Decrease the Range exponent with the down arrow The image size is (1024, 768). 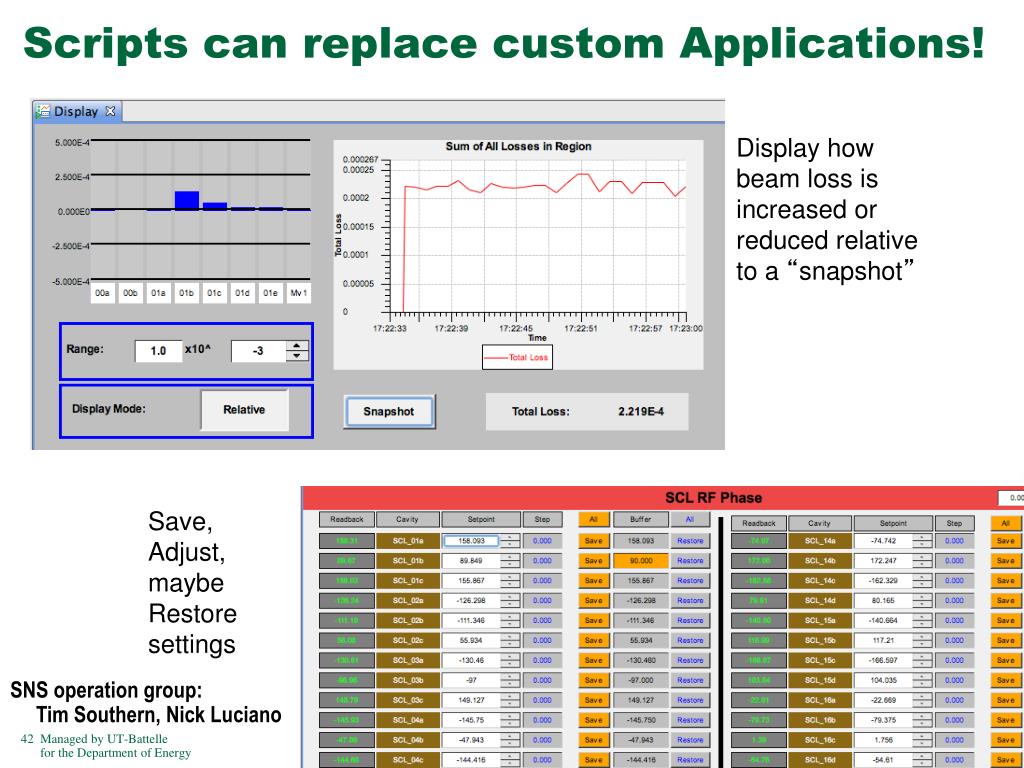[x=298, y=357]
